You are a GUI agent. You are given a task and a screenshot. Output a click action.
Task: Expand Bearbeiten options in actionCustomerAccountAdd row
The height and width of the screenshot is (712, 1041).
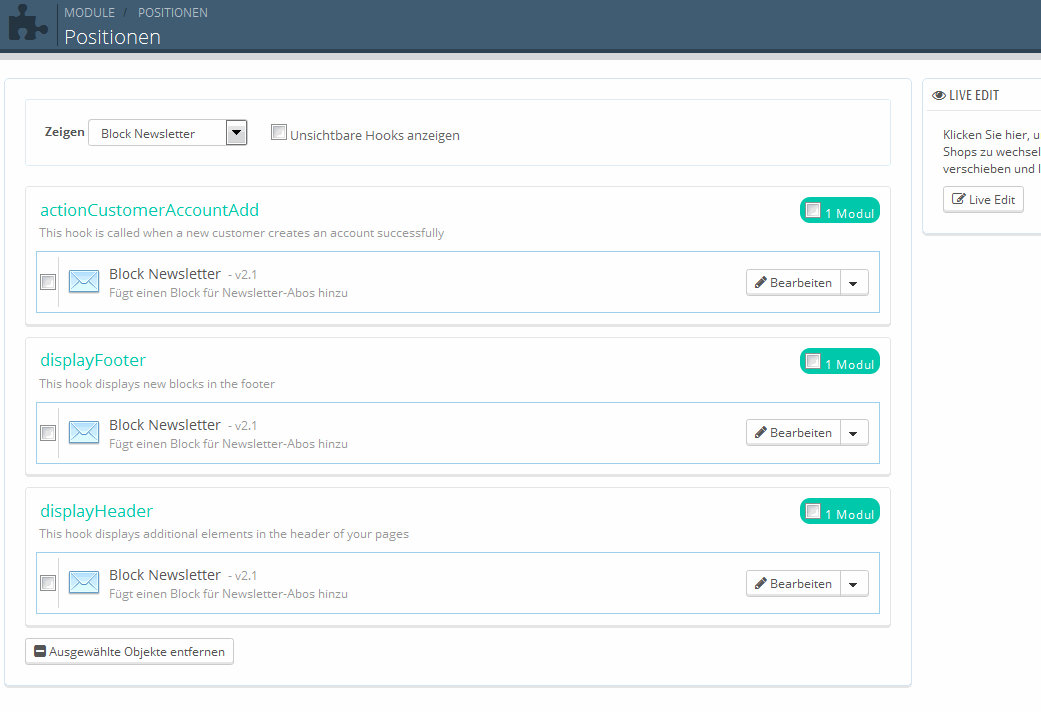tap(854, 283)
